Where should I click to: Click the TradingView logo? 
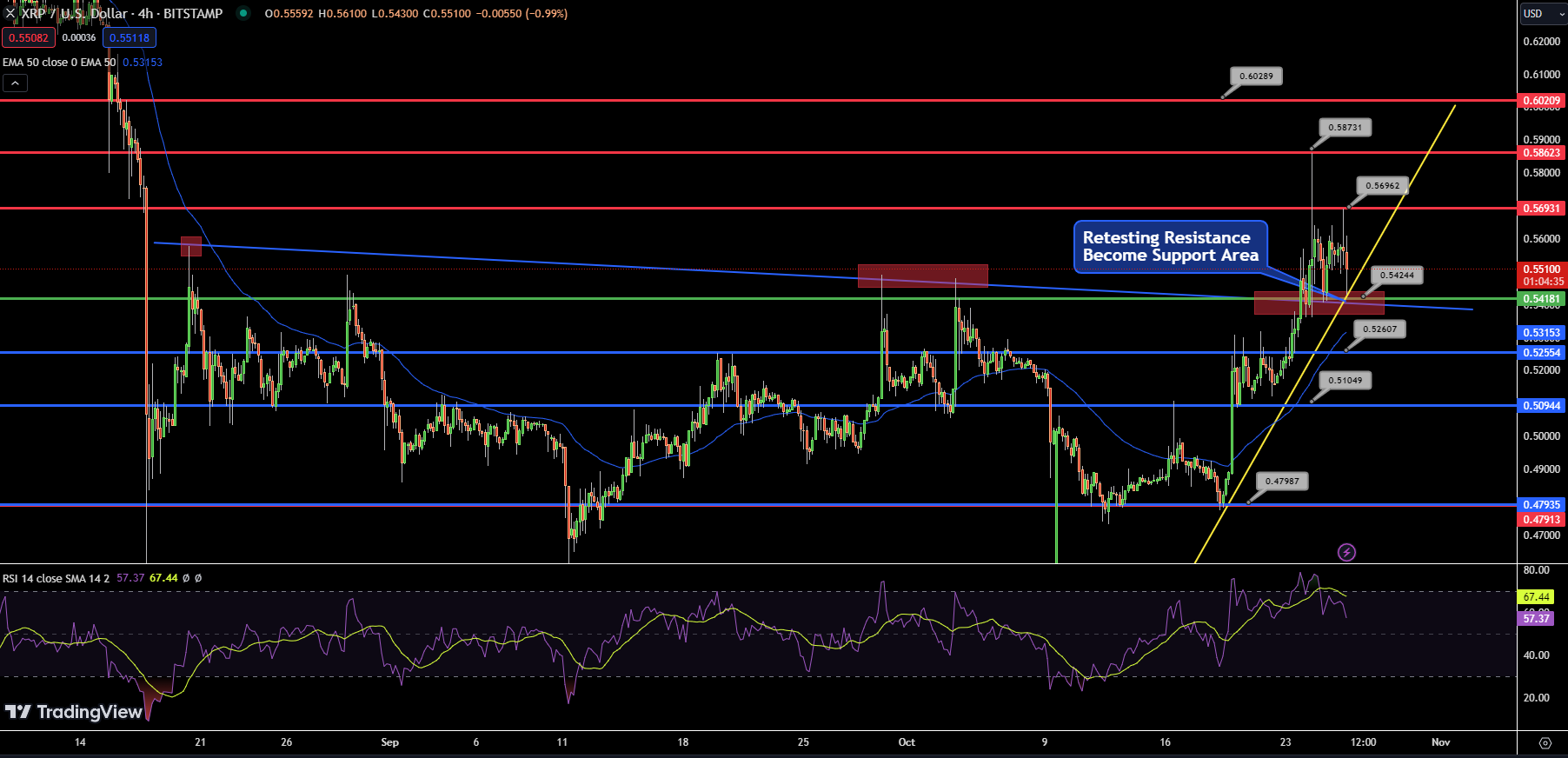pyautogui.click(x=74, y=712)
